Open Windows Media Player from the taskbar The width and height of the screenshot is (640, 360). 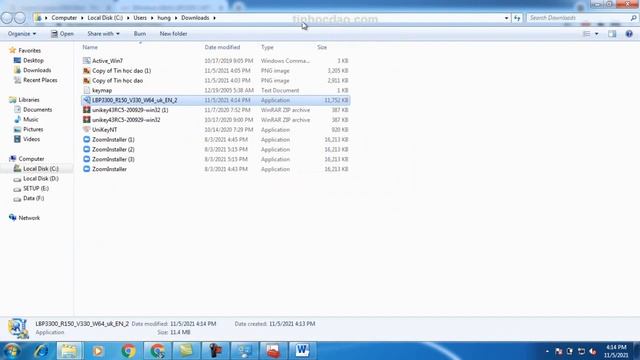pyautogui.click(x=98, y=351)
